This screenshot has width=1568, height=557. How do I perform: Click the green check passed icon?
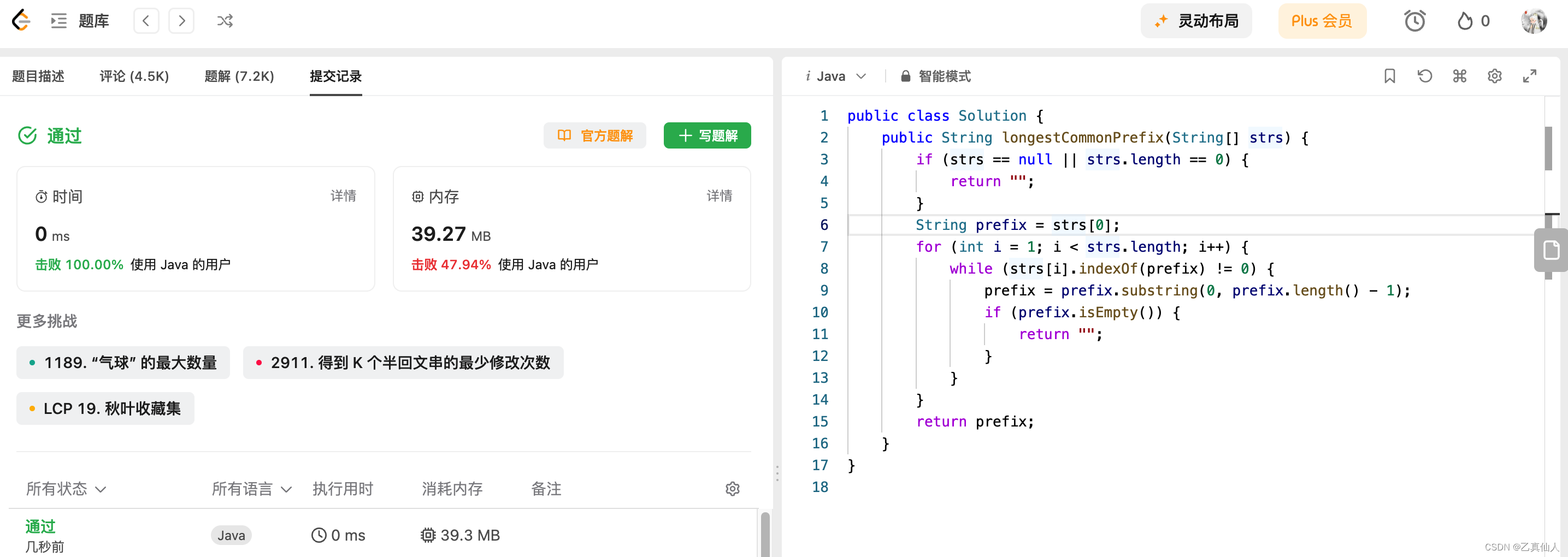click(27, 135)
